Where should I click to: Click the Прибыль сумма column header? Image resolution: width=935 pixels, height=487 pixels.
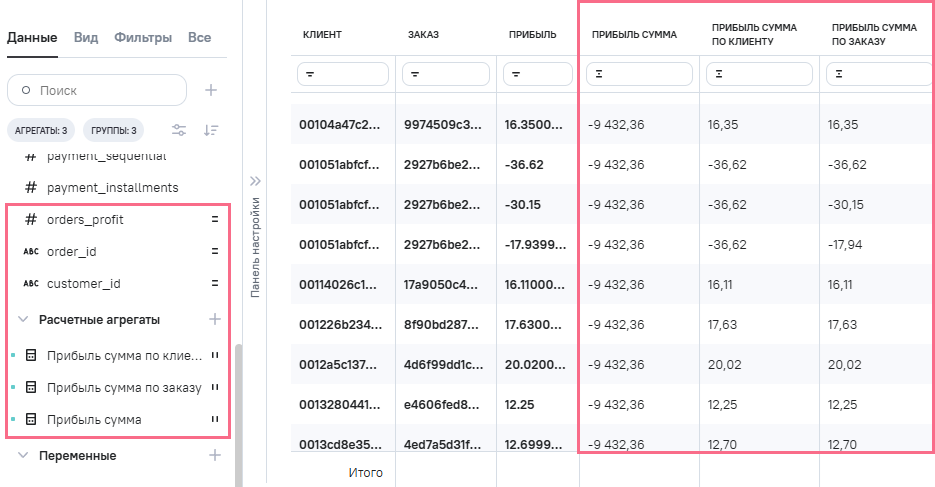point(634,35)
